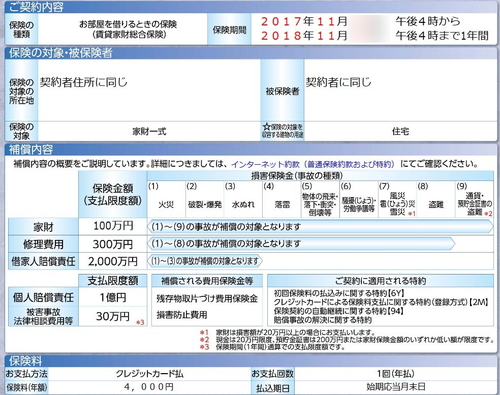Viewport: 500px width, 395px height.
Task: Click the 始期応当月末日 value
Action: [x=396, y=387]
